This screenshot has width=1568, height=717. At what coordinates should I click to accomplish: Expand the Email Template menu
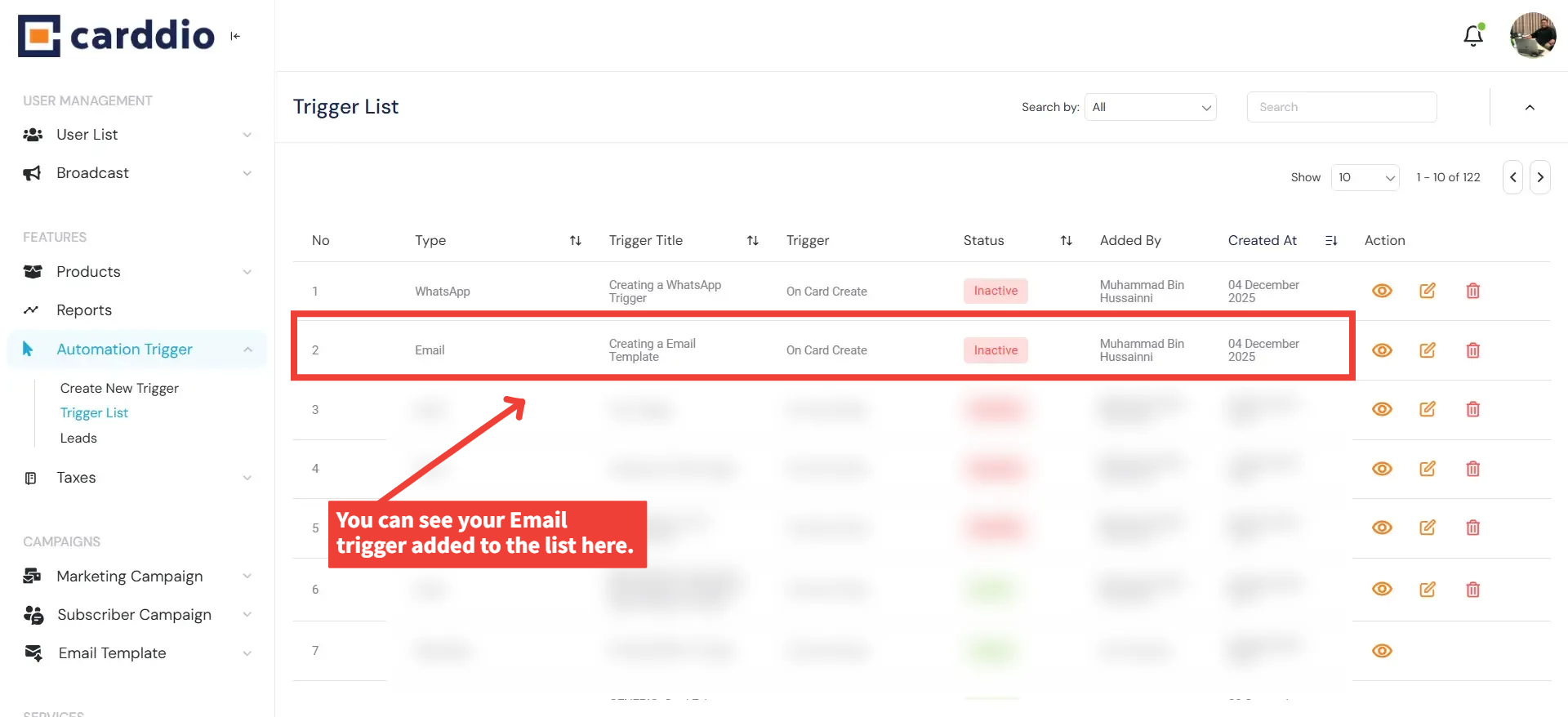pos(137,653)
